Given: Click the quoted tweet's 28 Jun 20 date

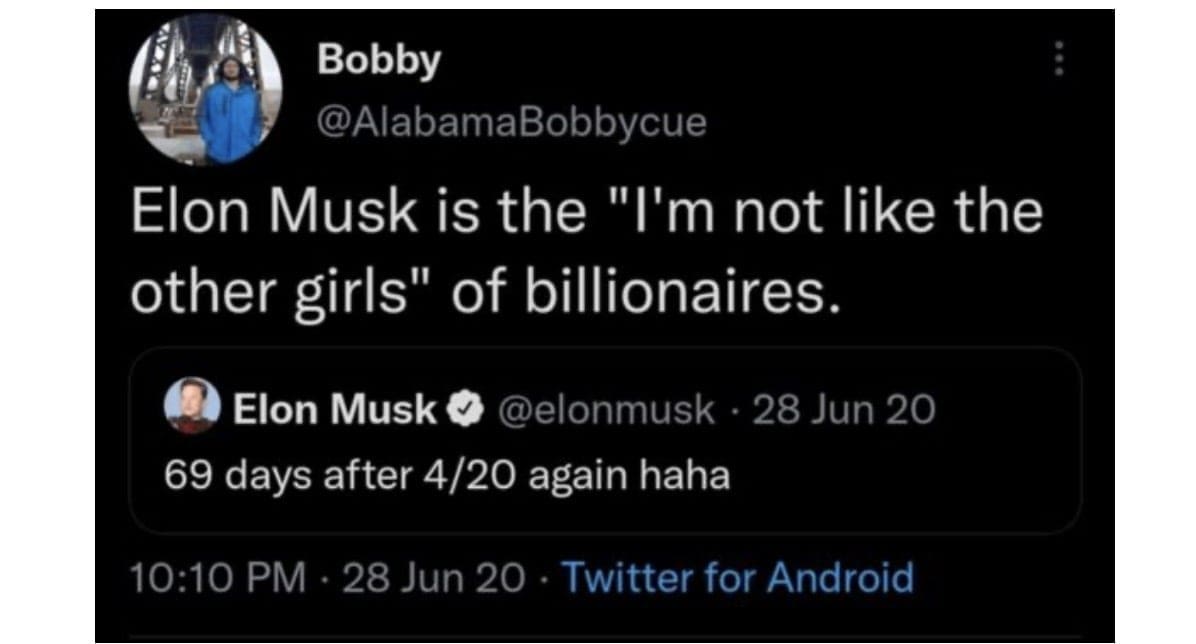Looking at the screenshot, I should coord(846,408).
